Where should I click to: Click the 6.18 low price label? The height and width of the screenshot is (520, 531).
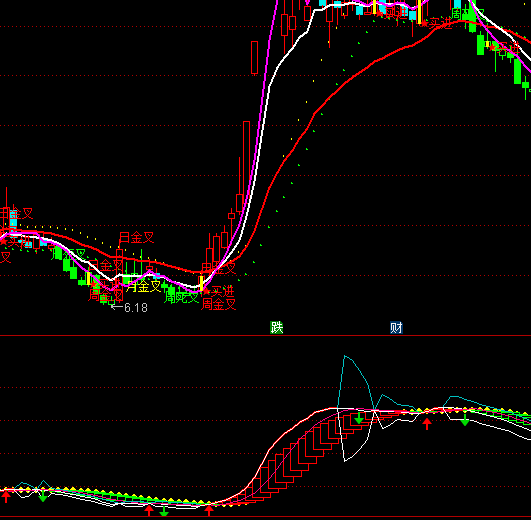pyautogui.click(x=136, y=307)
